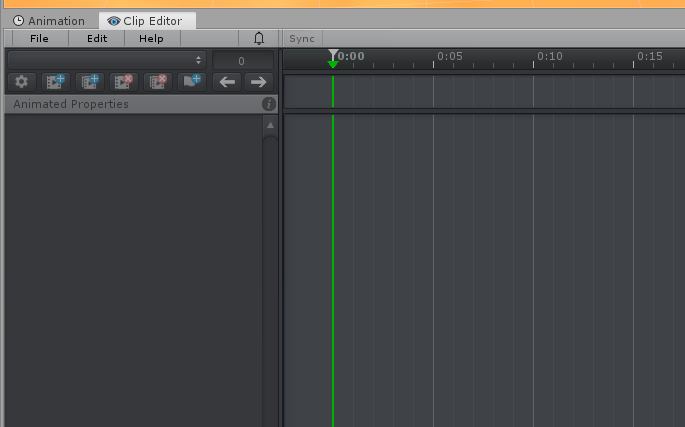Open the Help menu
The width and height of the screenshot is (685, 427).
pos(151,38)
